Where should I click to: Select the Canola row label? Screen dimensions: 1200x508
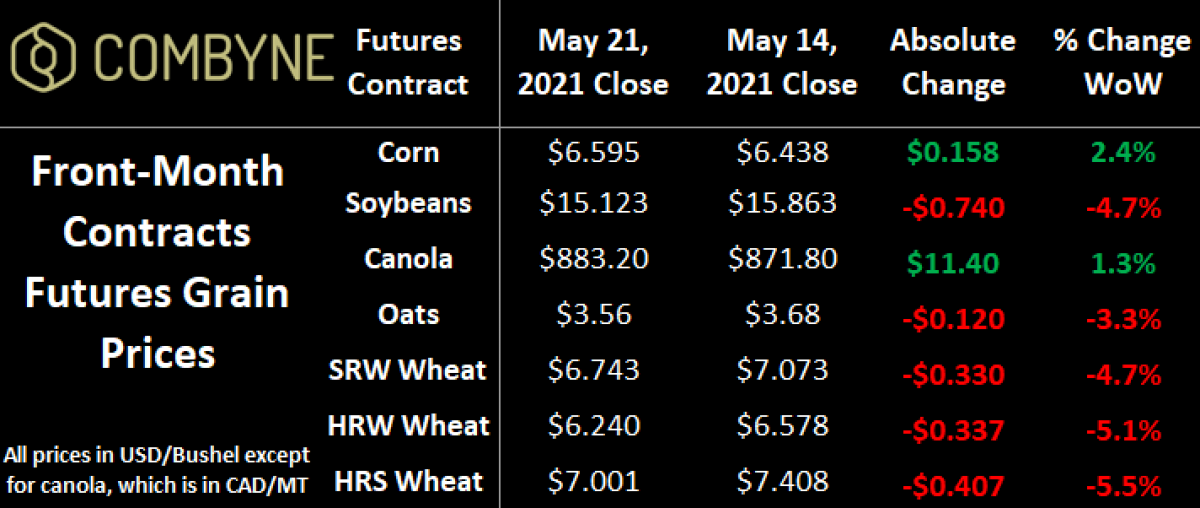click(x=408, y=258)
